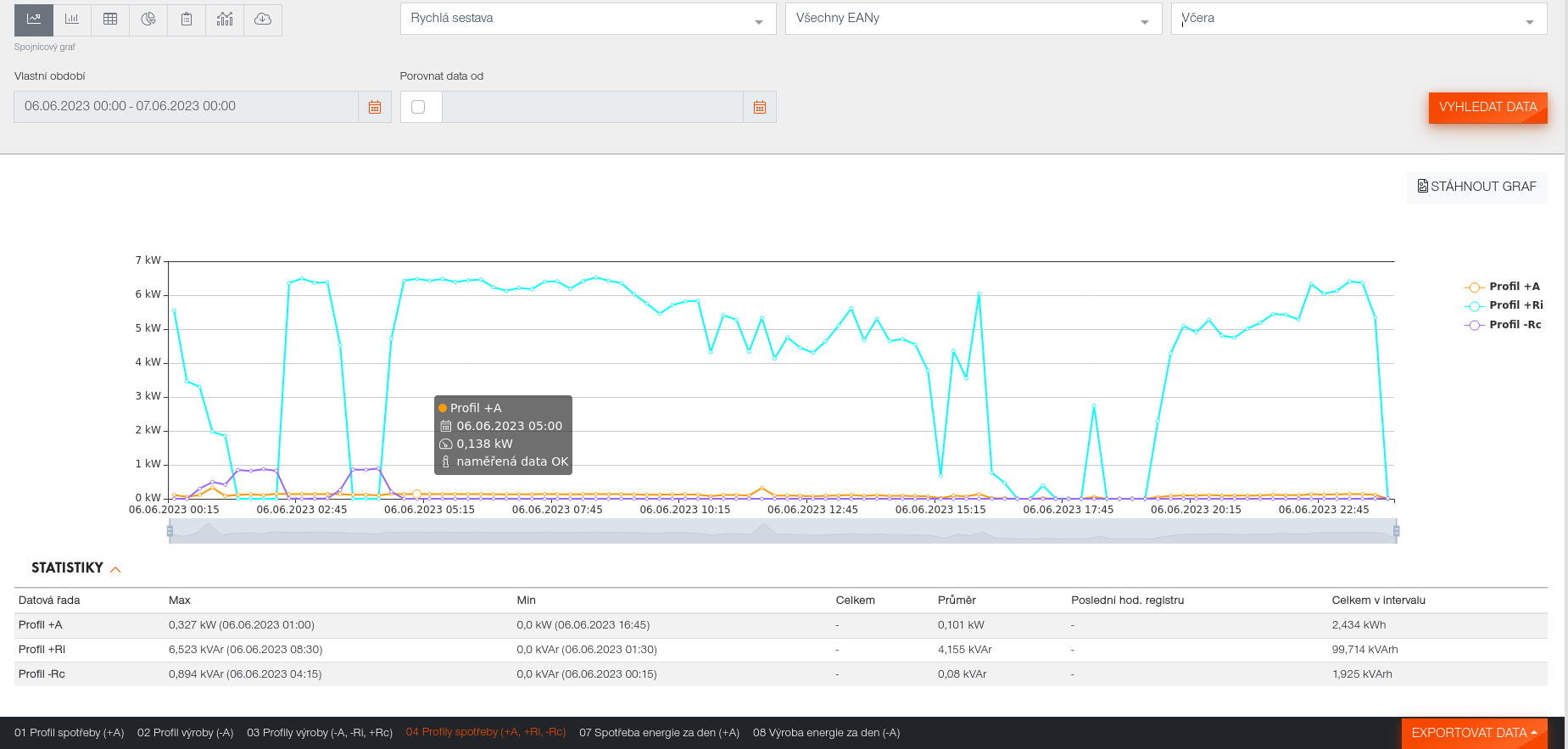Expand the EXPORTOVAT DATA menu
The width and height of the screenshot is (1568, 749).
(1474, 733)
